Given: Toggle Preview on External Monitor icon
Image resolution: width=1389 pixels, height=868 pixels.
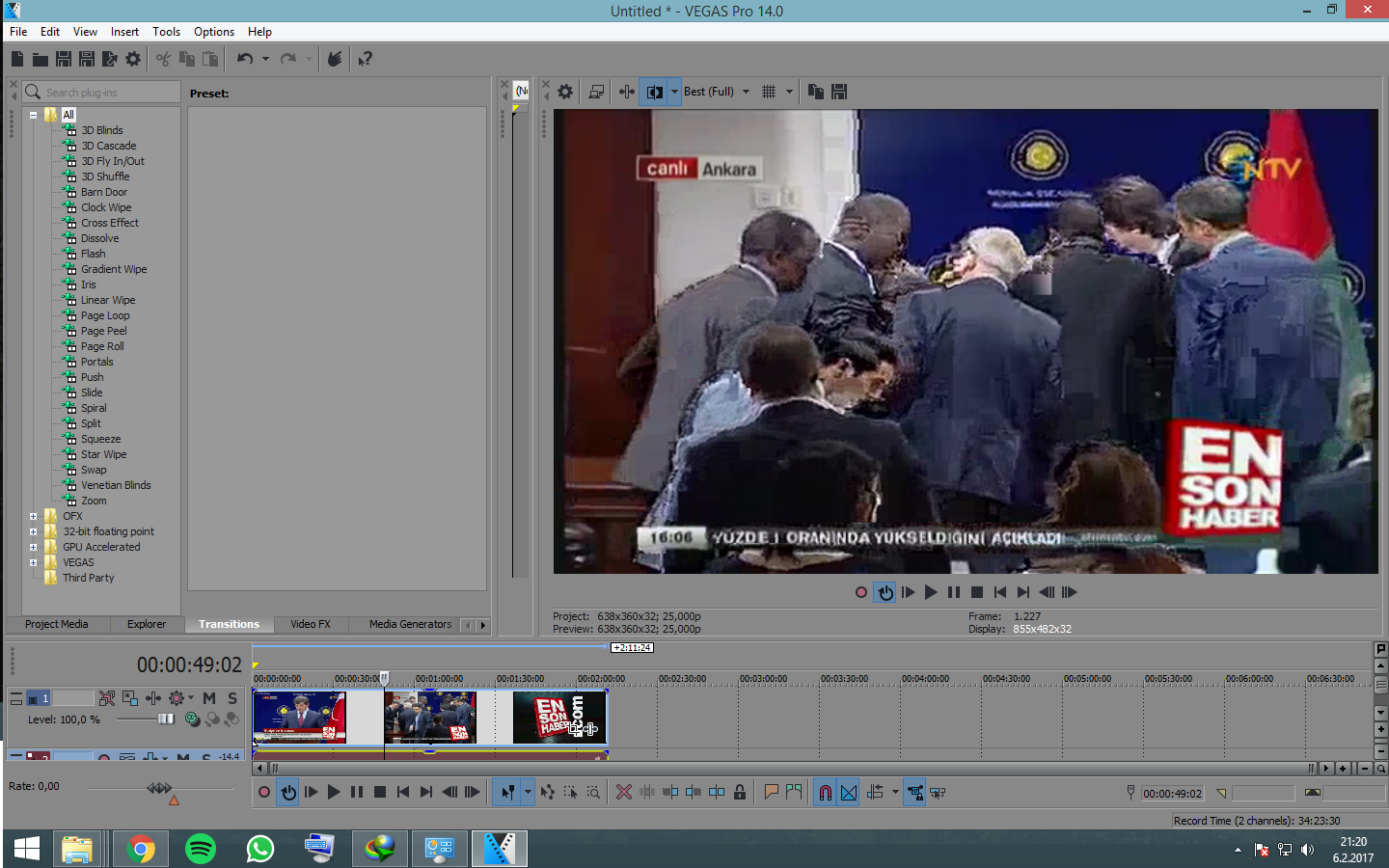Looking at the screenshot, I should [x=596, y=92].
